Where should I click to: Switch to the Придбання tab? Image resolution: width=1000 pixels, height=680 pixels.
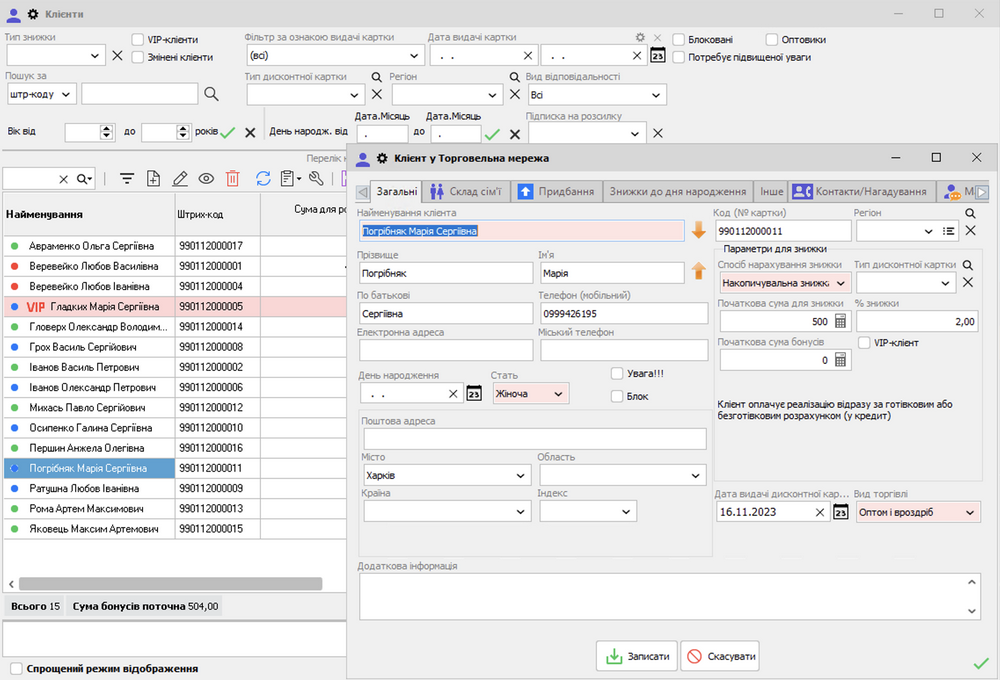pos(556,191)
